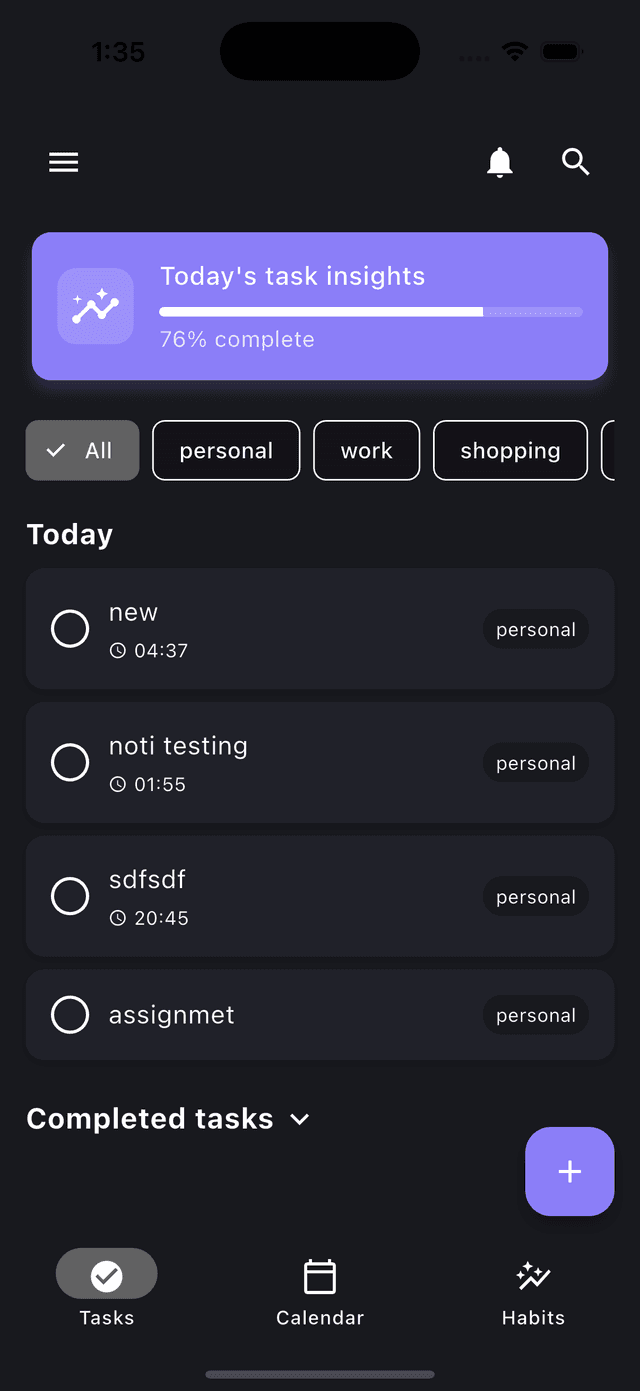The image size is (640, 1391).
Task: Open Habits sparkle icon tab
Action: [533, 1276]
